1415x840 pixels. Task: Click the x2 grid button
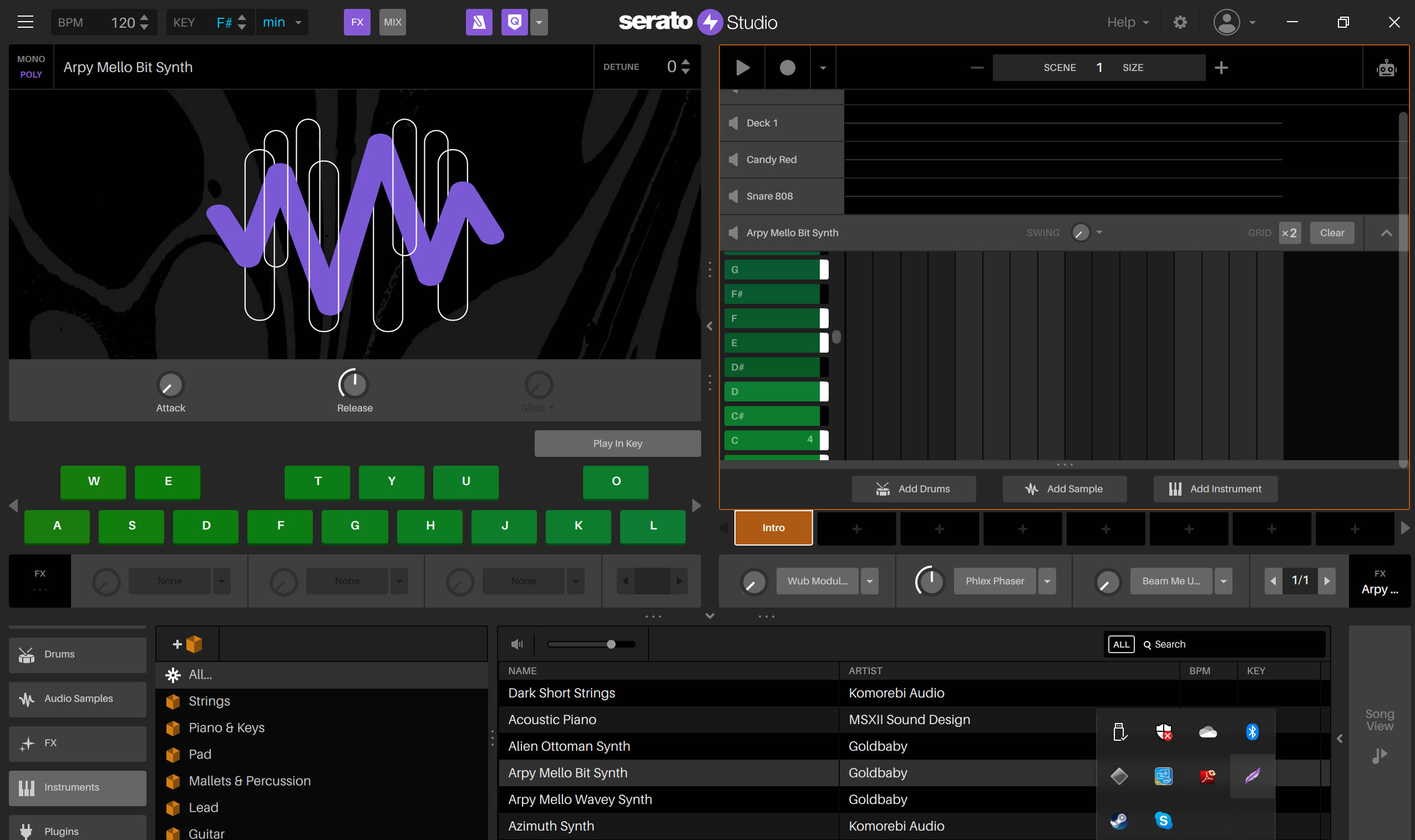1289,233
